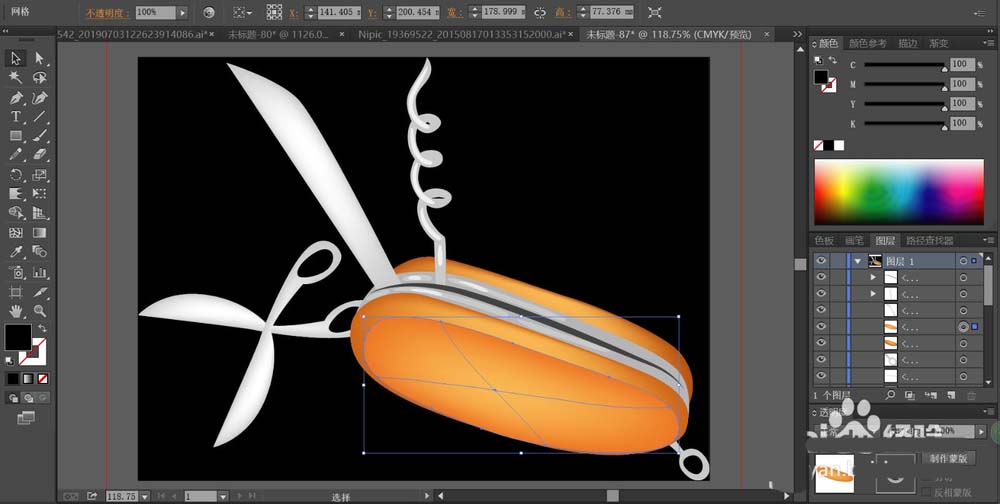
Task: Select the Pencil tool
Action: tap(16, 155)
